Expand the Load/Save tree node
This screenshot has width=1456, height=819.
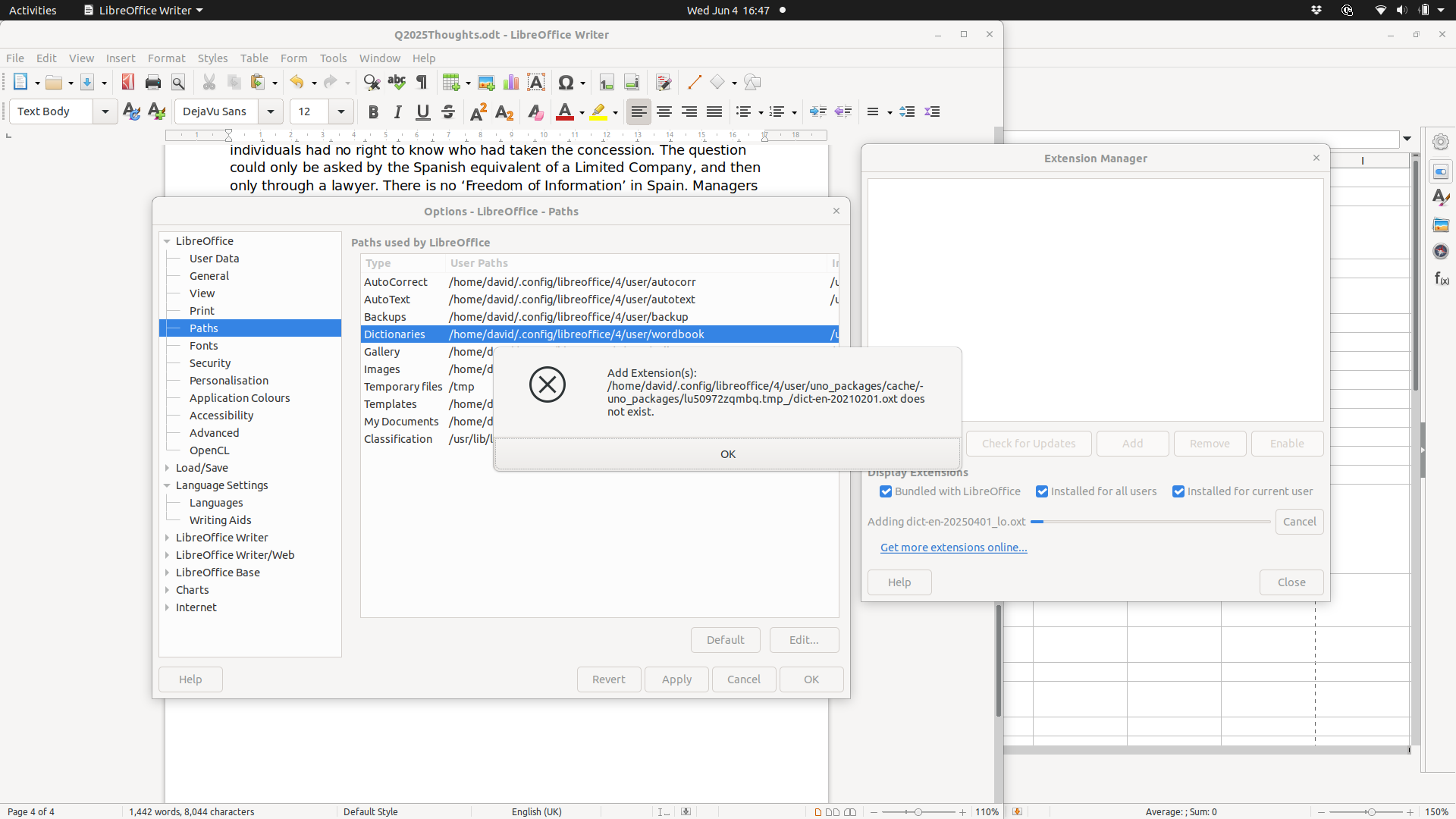(x=167, y=468)
